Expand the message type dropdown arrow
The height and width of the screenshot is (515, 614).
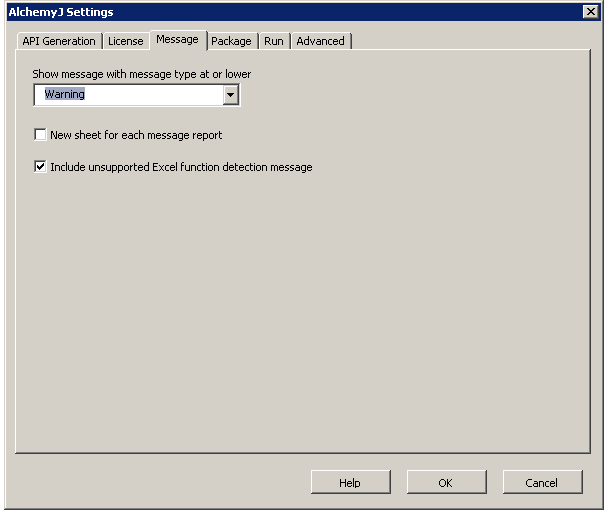pos(231,95)
